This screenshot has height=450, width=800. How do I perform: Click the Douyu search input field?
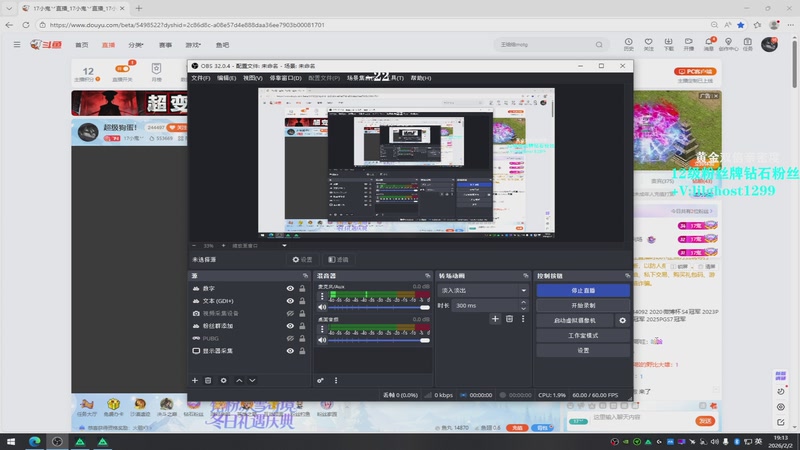(x=545, y=44)
